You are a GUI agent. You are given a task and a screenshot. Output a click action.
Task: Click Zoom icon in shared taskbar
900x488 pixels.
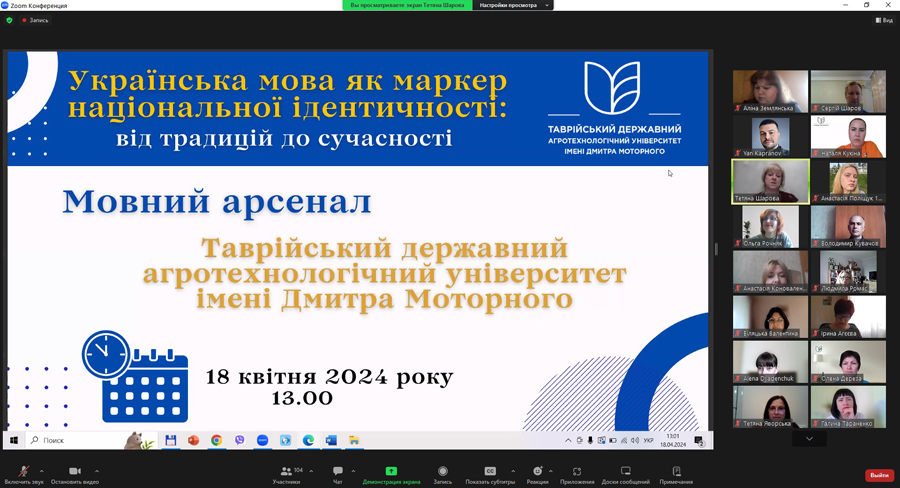pos(262,440)
